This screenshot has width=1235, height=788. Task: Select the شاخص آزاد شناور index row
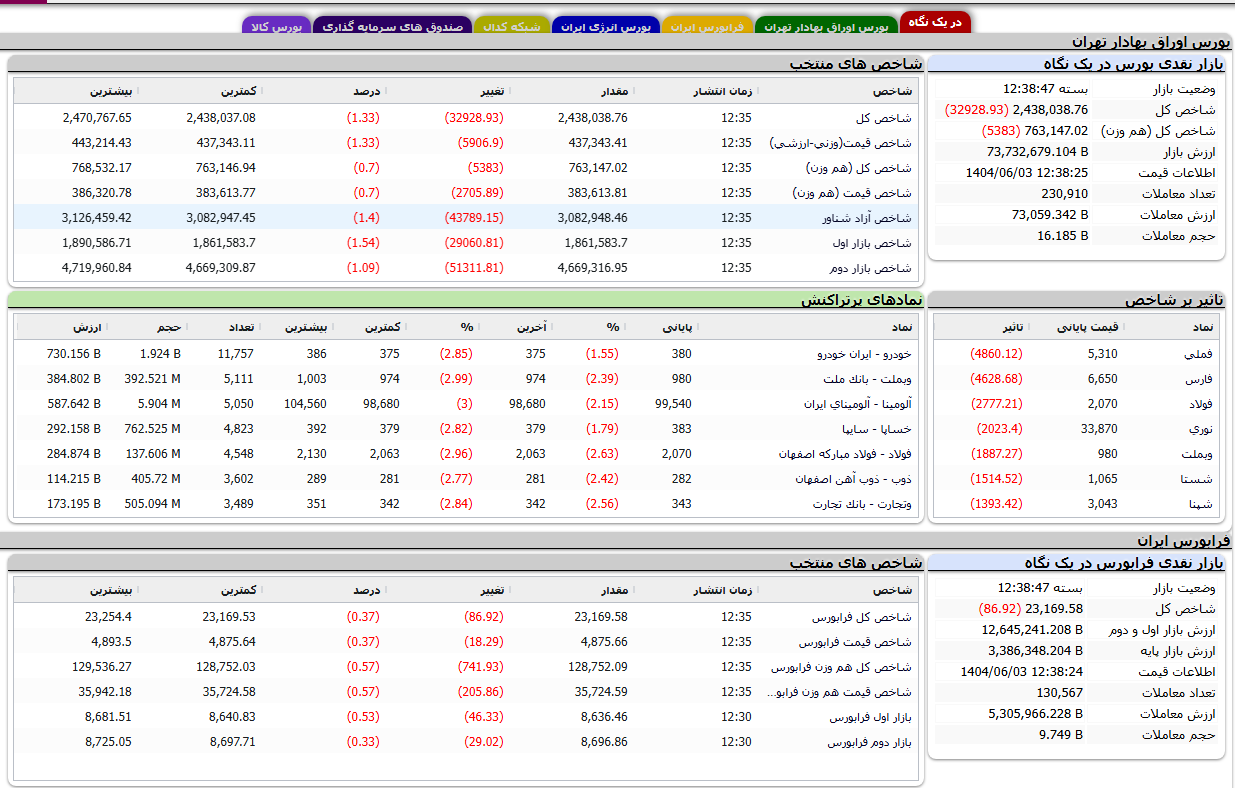tap(869, 217)
